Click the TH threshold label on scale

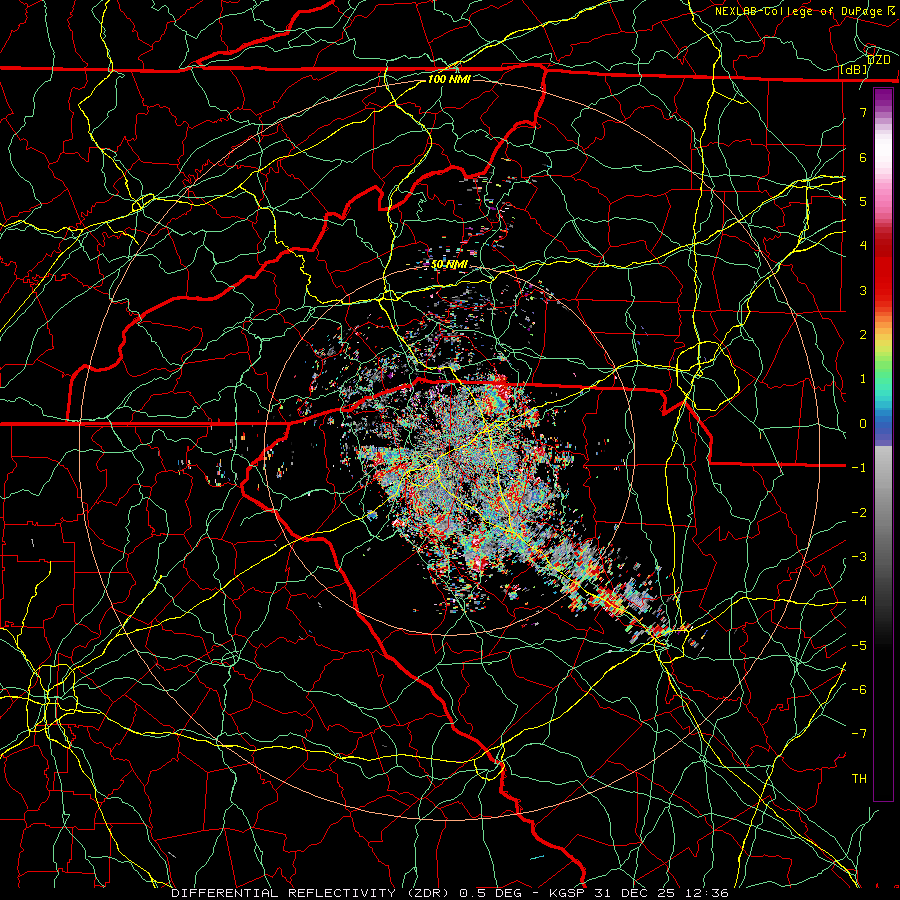pyautogui.click(x=859, y=779)
